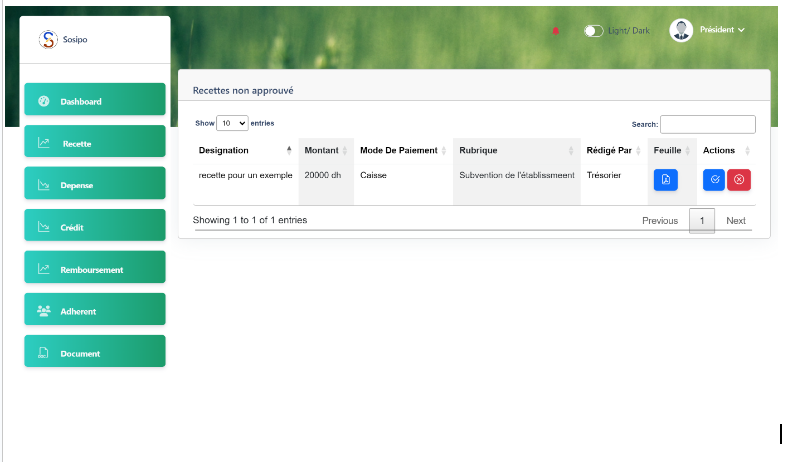Click 'Subvention de l'établissmeent' cell
The width and height of the screenshot is (794, 462).
click(x=517, y=175)
